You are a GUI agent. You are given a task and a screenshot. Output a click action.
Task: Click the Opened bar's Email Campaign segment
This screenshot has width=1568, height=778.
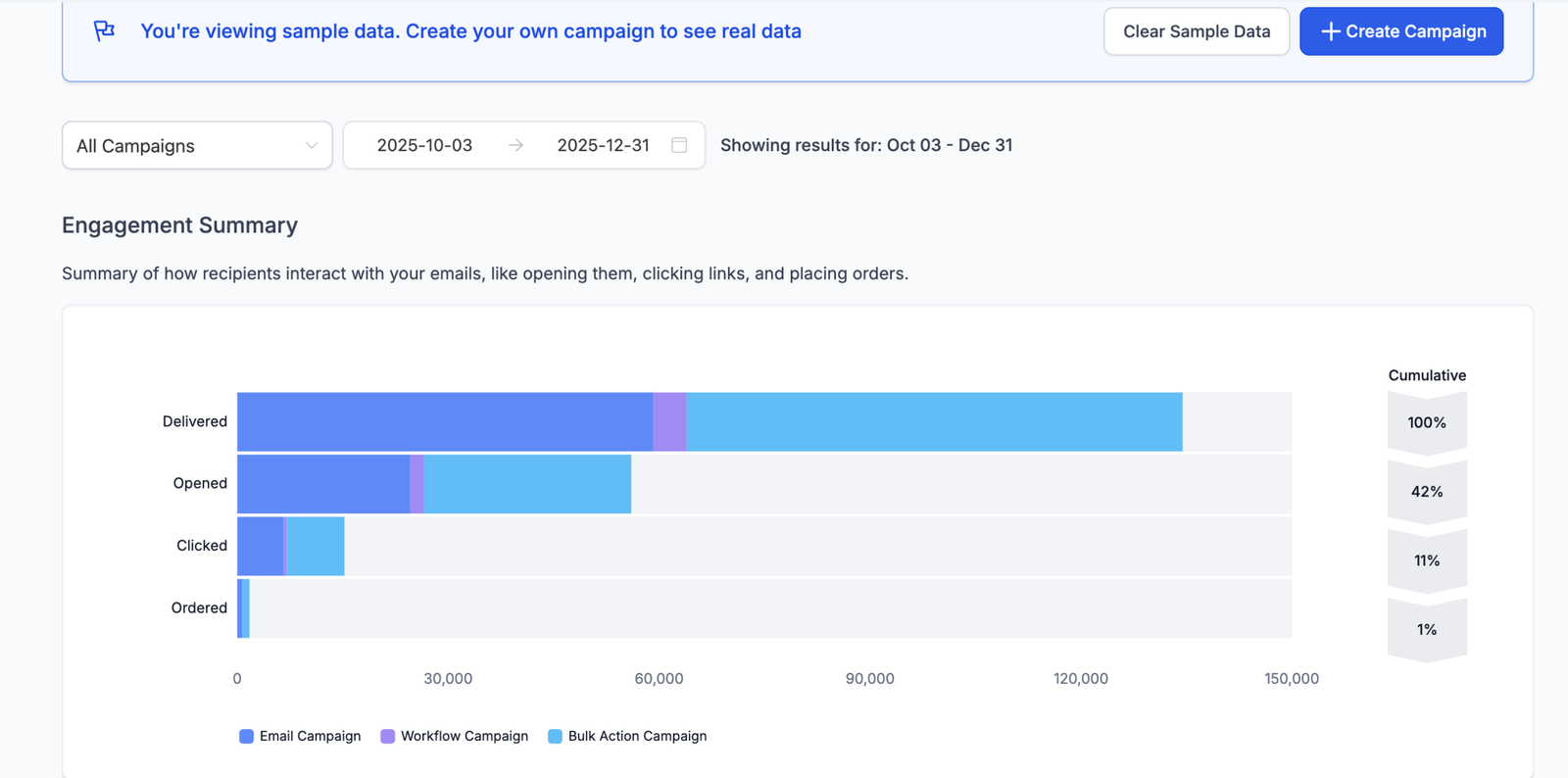coord(323,484)
